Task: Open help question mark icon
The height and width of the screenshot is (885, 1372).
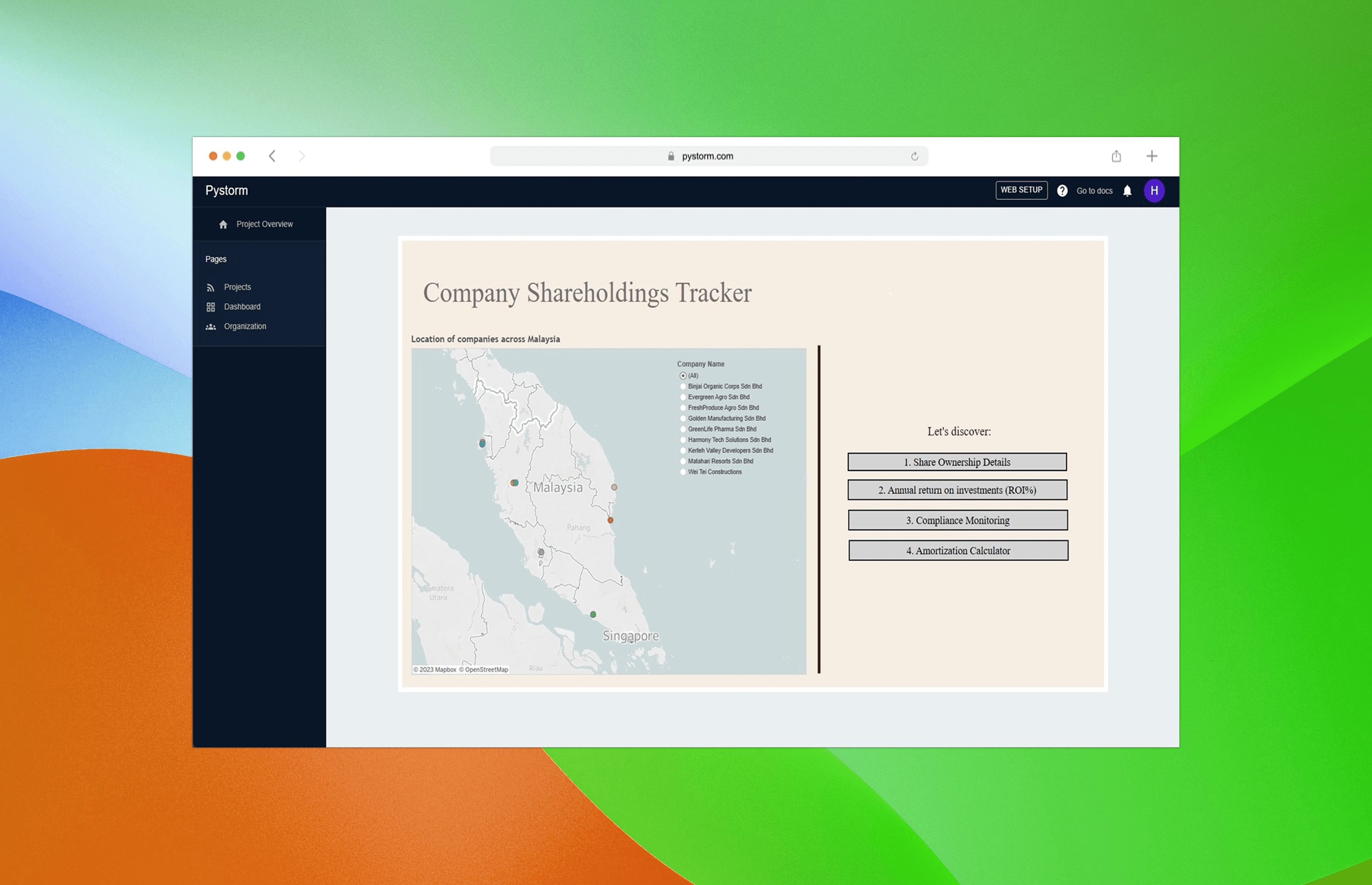Action: (x=1062, y=191)
